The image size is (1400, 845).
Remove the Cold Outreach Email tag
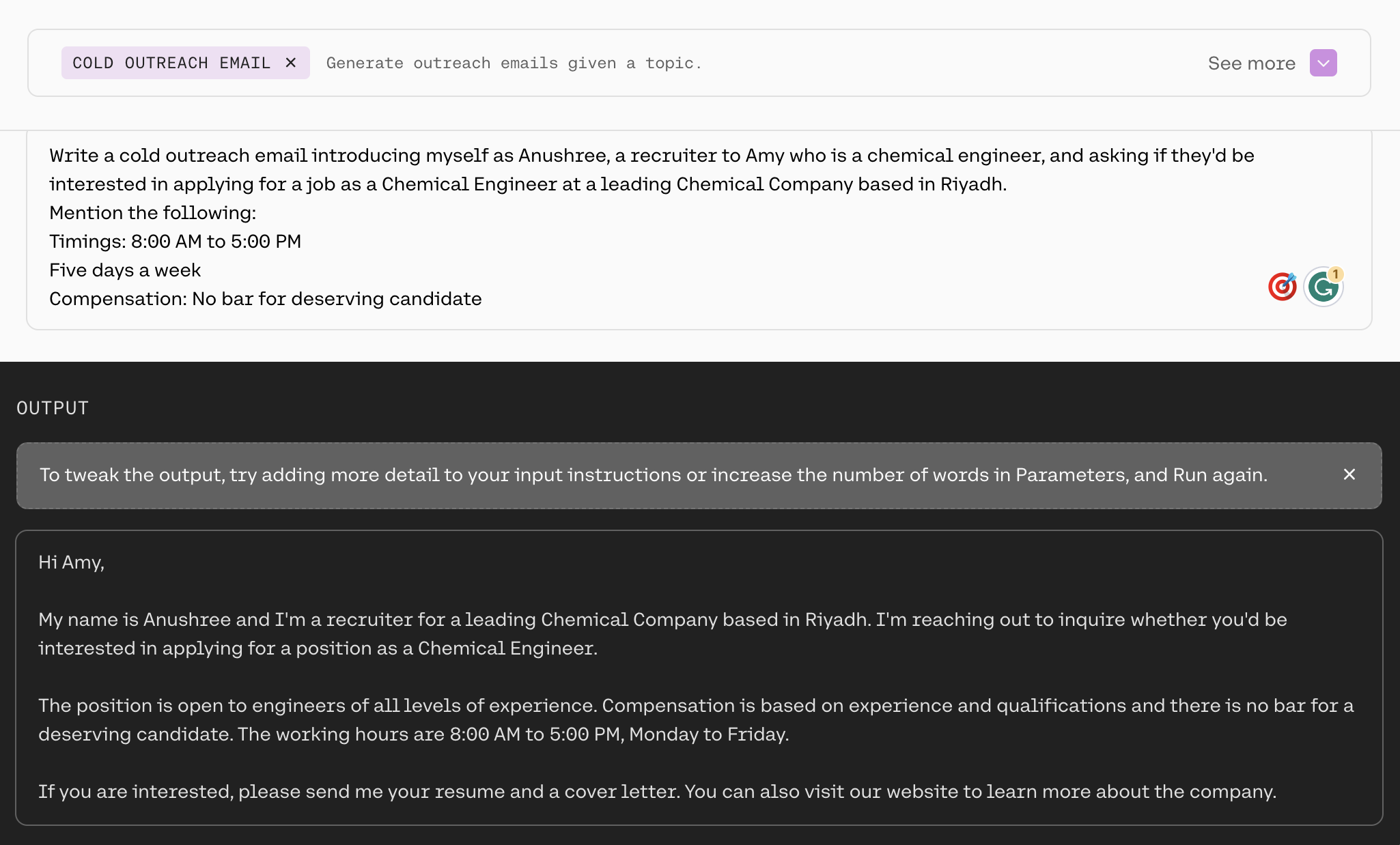pyautogui.click(x=291, y=63)
